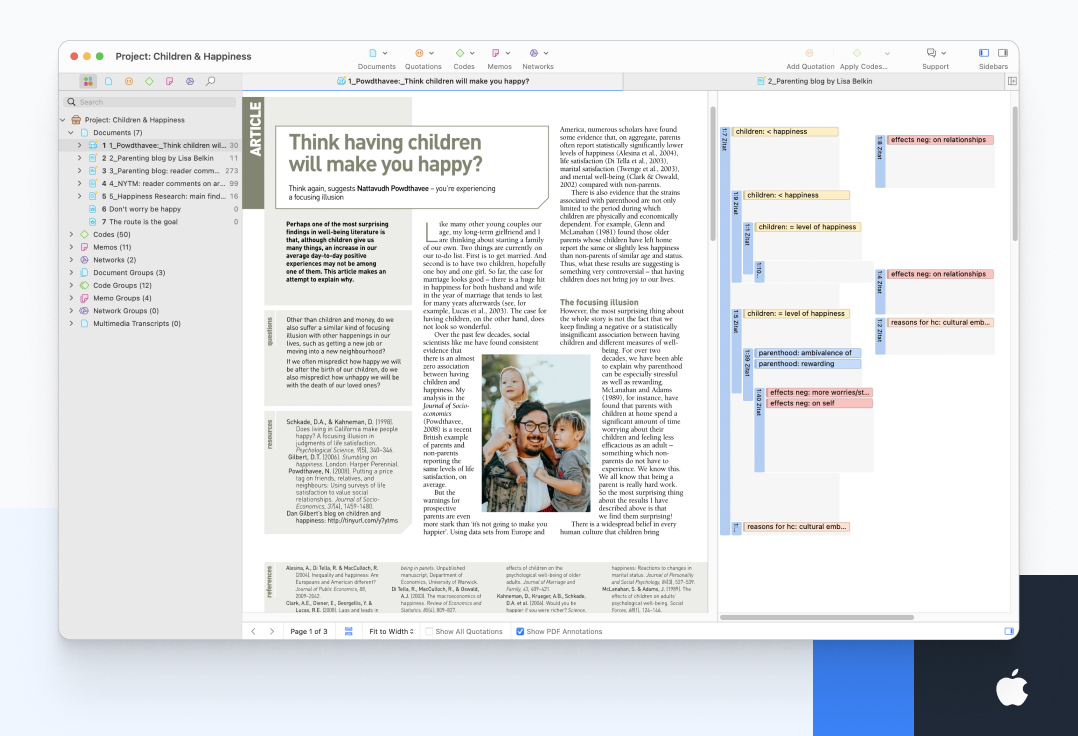
Task: Open the Documents toolbar menu
Action: coord(376,53)
